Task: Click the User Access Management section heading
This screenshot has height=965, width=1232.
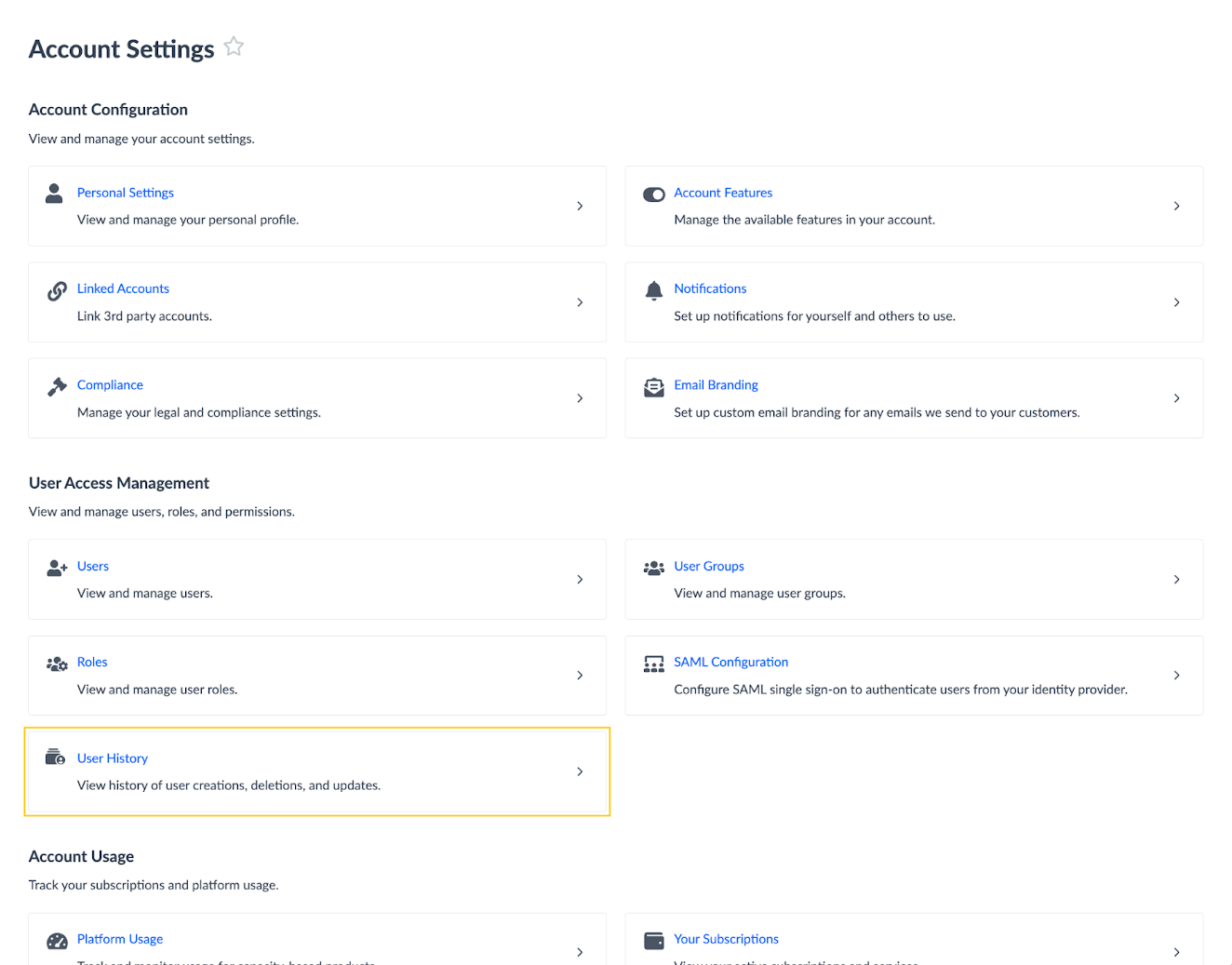Action: click(119, 483)
